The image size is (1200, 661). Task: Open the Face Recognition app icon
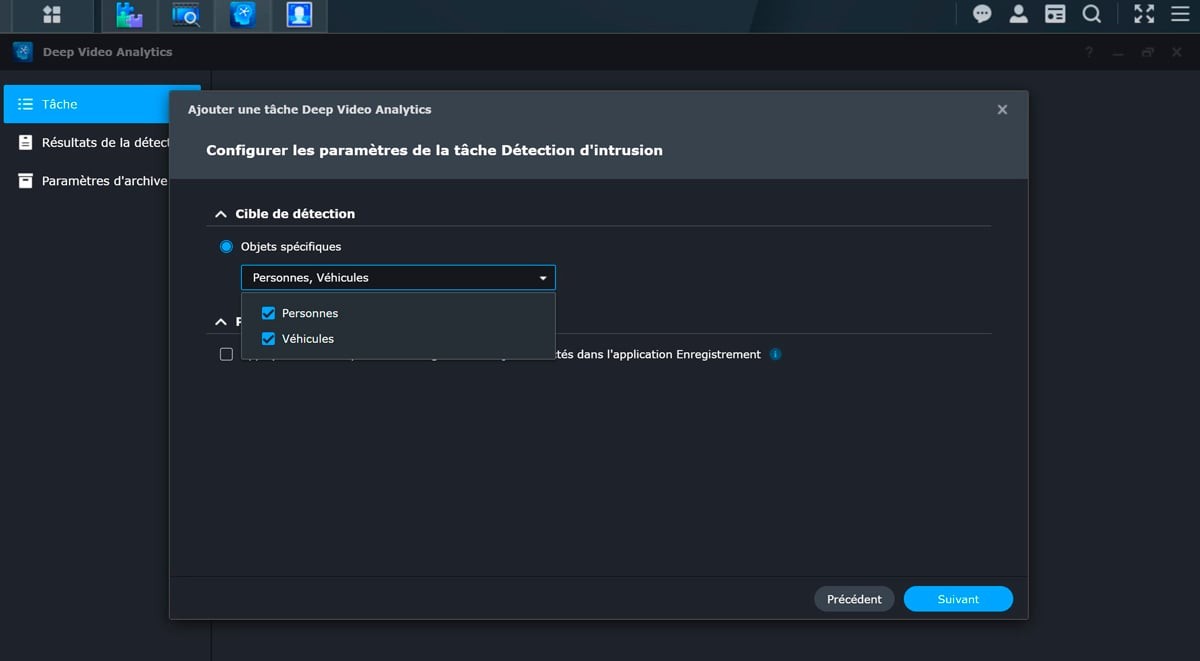(x=300, y=15)
